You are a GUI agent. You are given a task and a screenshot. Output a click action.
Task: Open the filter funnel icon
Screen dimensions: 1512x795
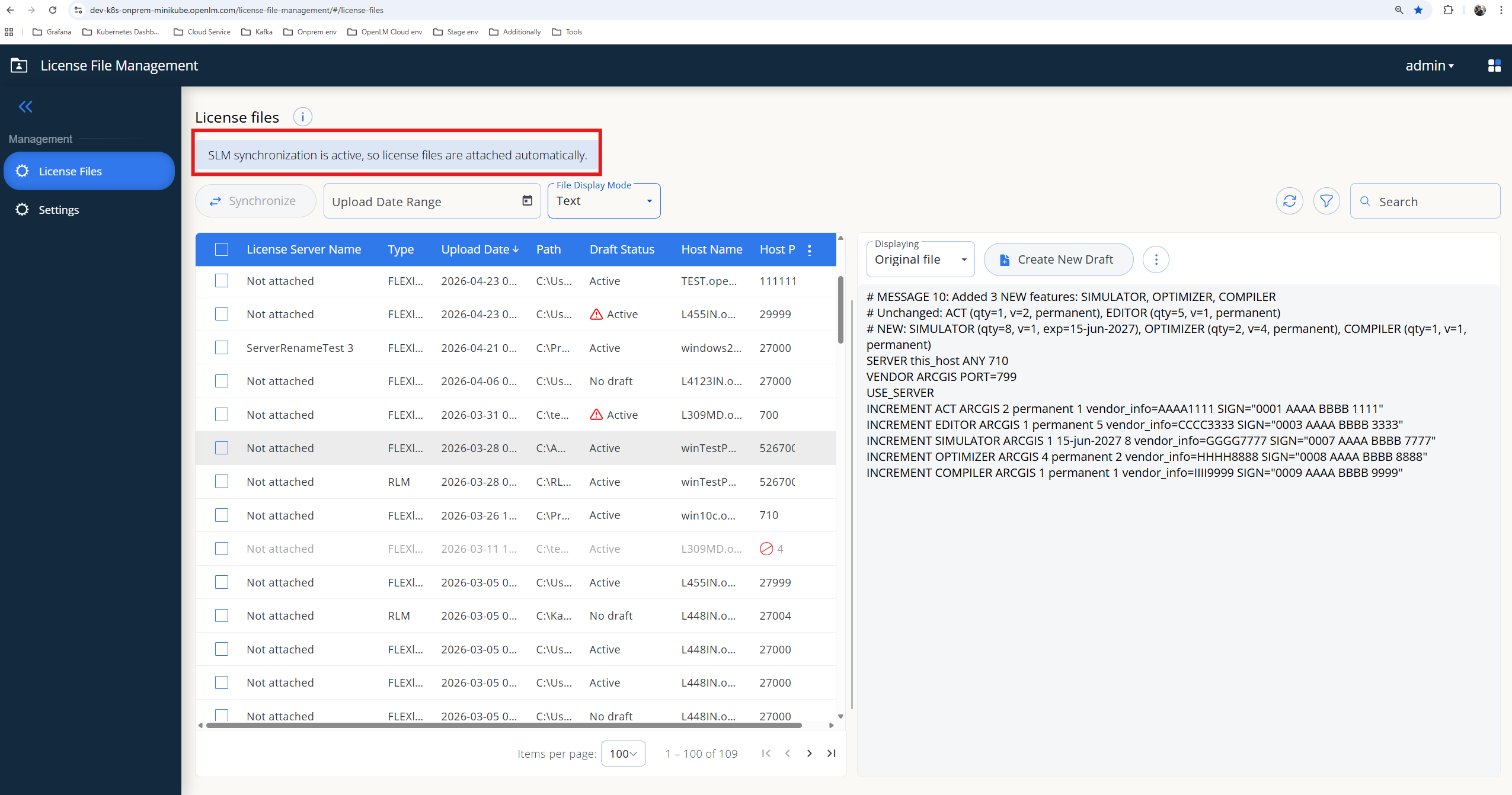pyautogui.click(x=1326, y=201)
